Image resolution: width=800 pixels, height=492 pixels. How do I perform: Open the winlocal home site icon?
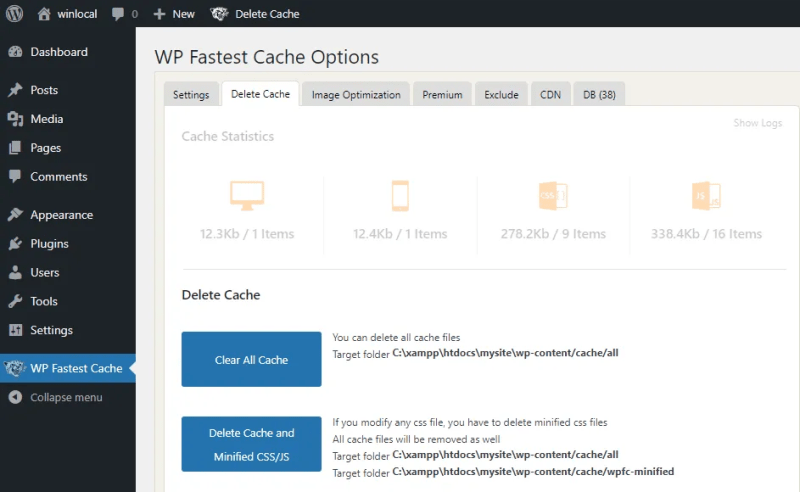point(44,14)
